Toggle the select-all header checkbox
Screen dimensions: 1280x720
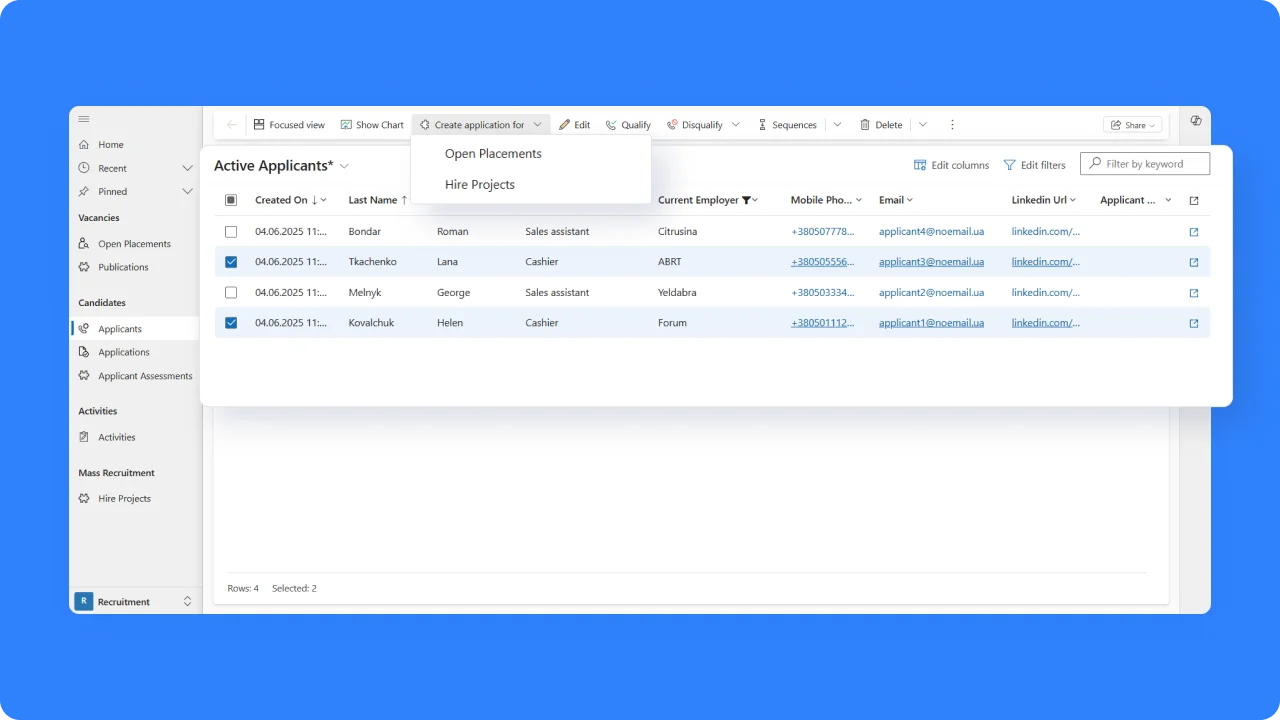point(231,200)
